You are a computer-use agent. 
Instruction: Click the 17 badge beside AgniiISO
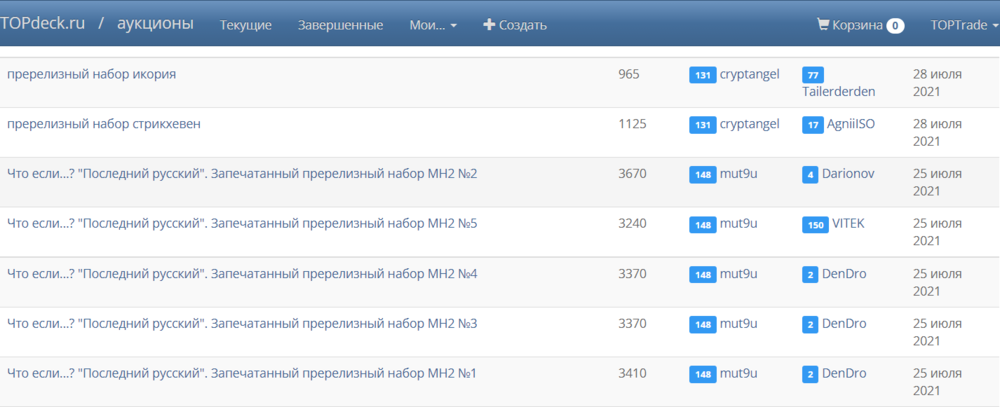(813, 125)
